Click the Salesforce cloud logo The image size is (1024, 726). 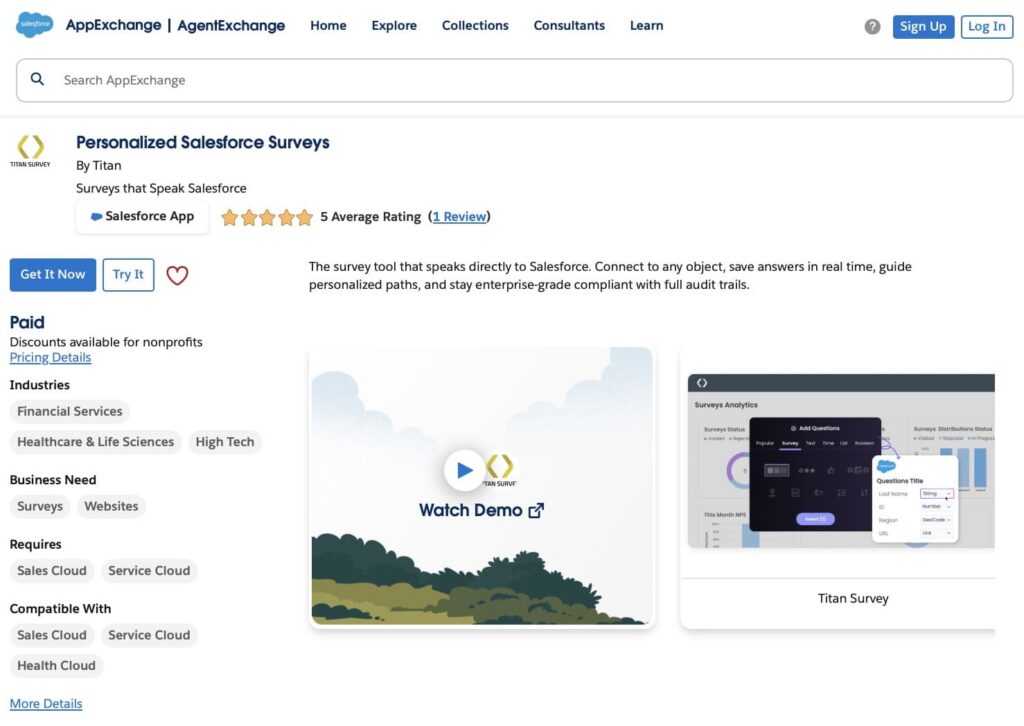pyautogui.click(x=33, y=23)
